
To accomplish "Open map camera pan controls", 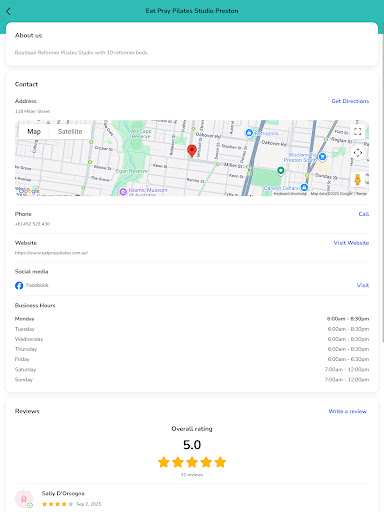I will point(358,153).
